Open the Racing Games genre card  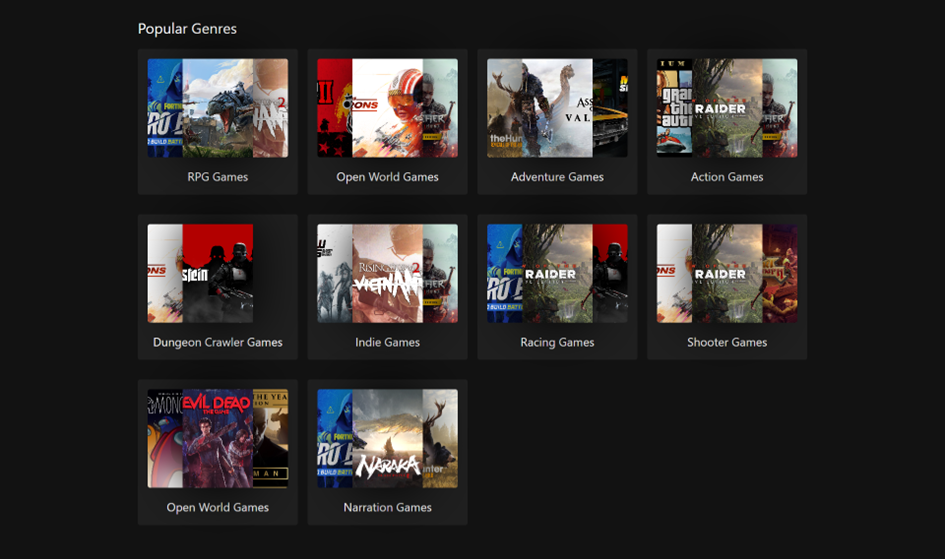click(557, 287)
